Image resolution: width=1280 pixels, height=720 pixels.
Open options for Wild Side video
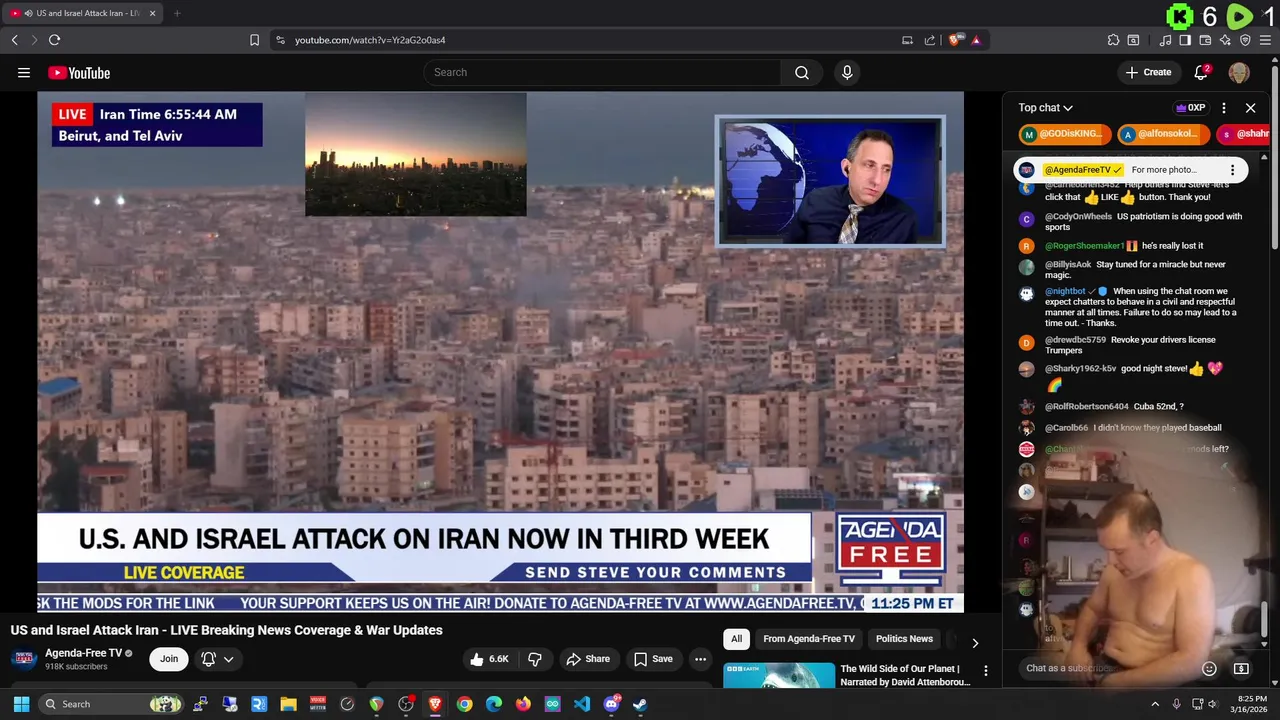pyautogui.click(x=985, y=671)
